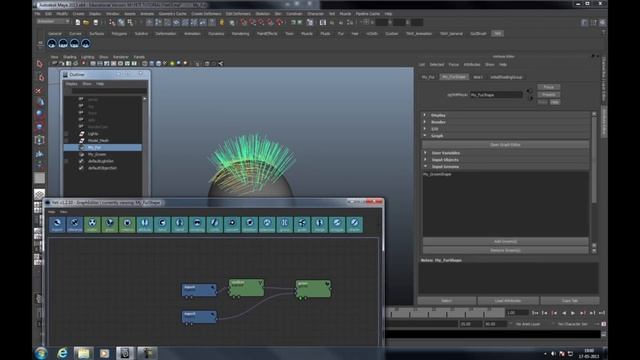The height and width of the screenshot is (360, 640).
Task: Click the Attribute Editor vertical scrollbar
Action: (594, 159)
